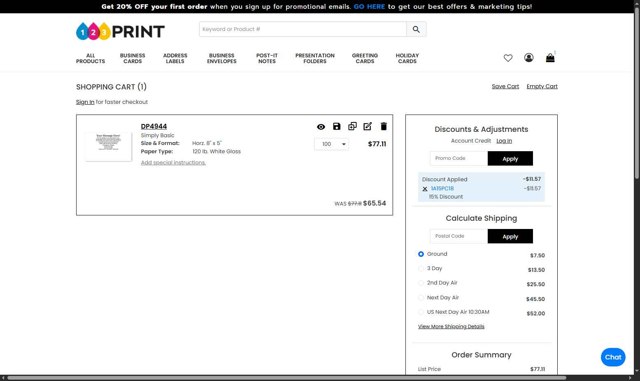Click Sign in for faster checkout
640x381 pixels.
[x=85, y=102]
